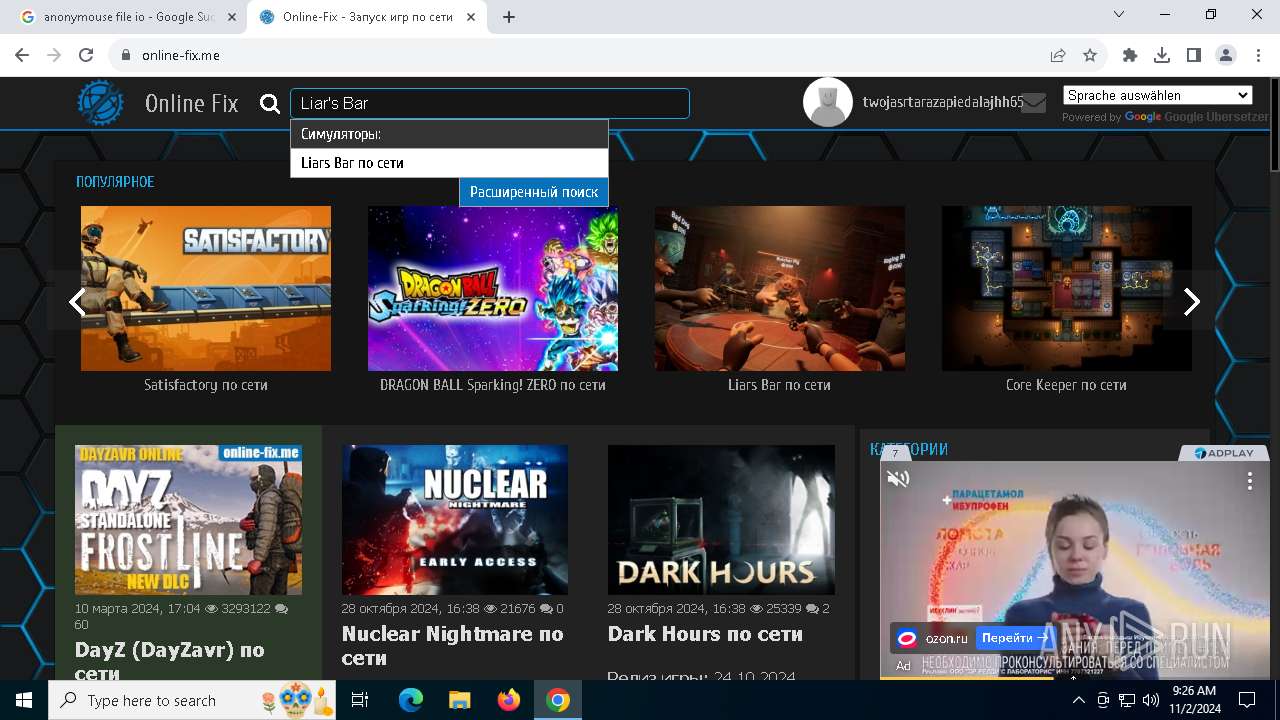This screenshot has height=720, width=1280.
Task: Open the Sprache auswählen language dropdown
Action: (1158, 95)
